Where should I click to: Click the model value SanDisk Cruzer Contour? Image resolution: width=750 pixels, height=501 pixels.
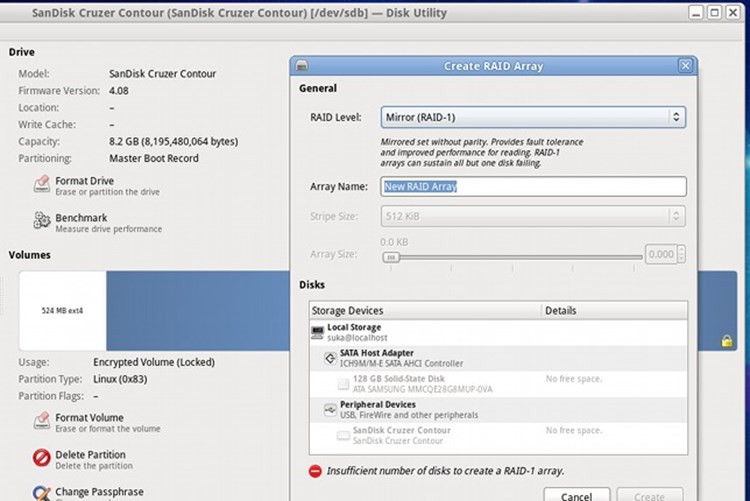[x=162, y=74]
